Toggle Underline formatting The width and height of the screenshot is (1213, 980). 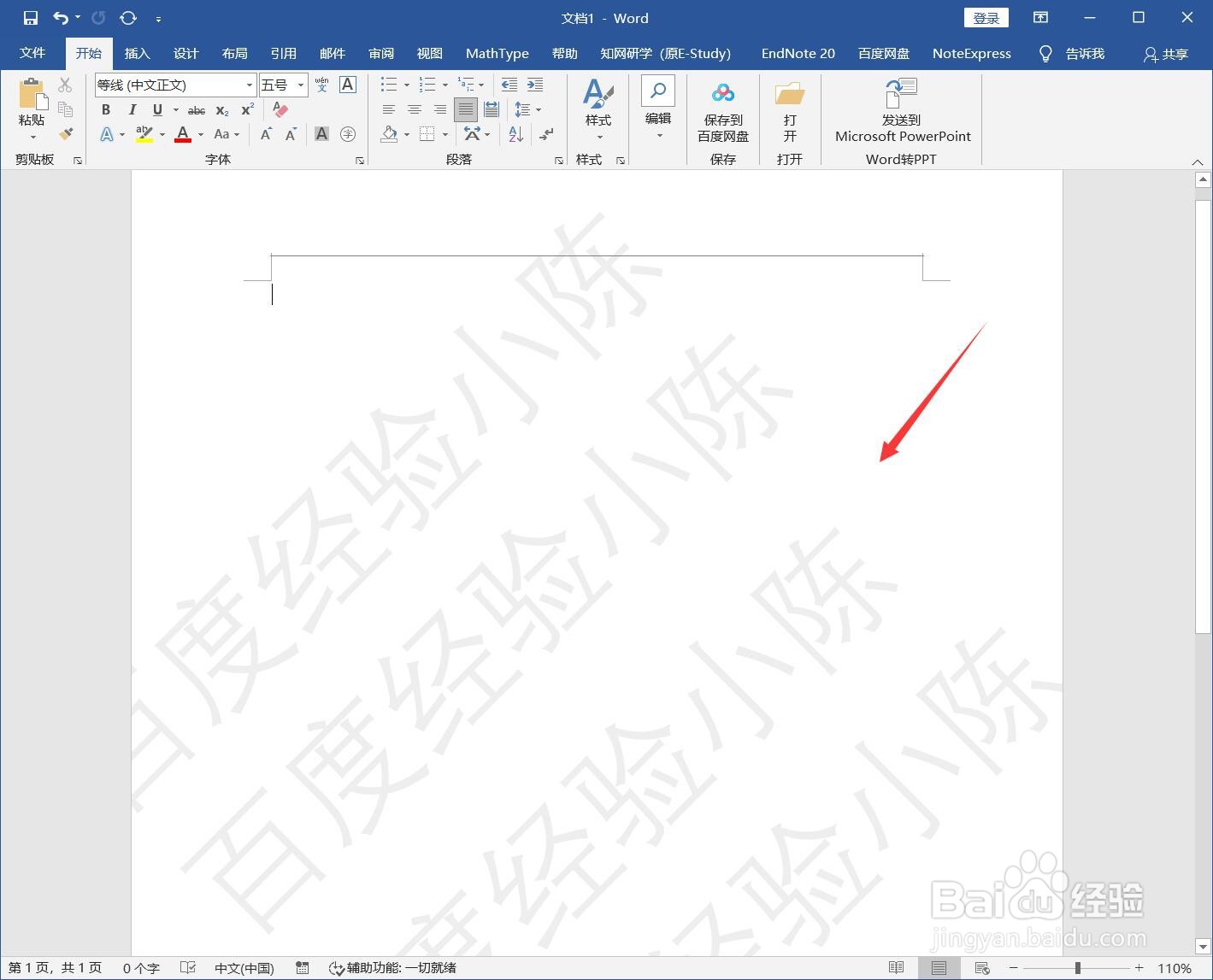[x=157, y=109]
